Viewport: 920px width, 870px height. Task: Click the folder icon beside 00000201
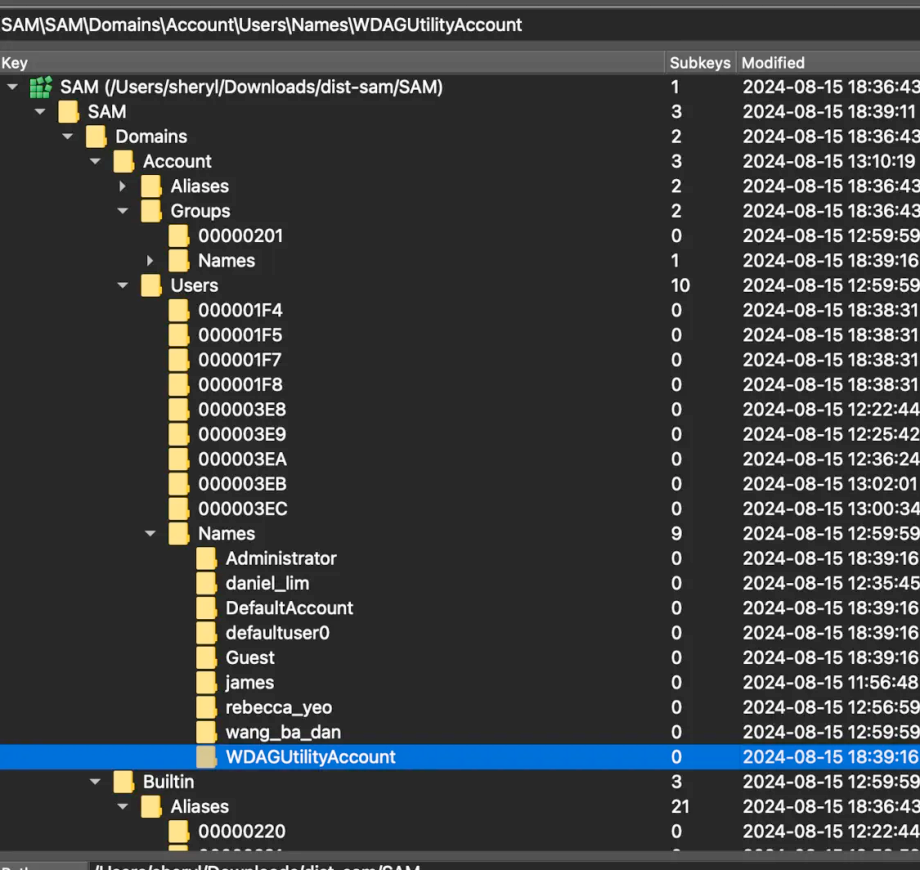(x=178, y=236)
